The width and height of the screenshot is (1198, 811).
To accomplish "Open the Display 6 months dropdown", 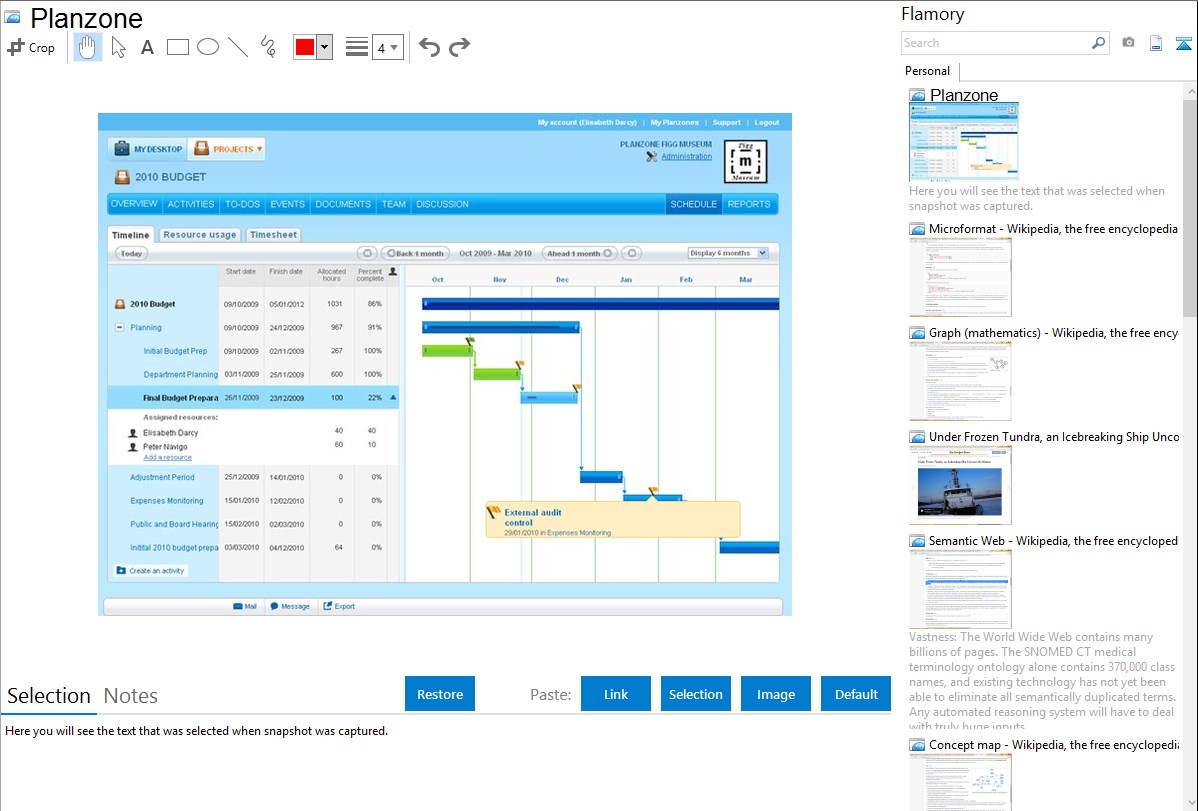I will [x=727, y=253].
